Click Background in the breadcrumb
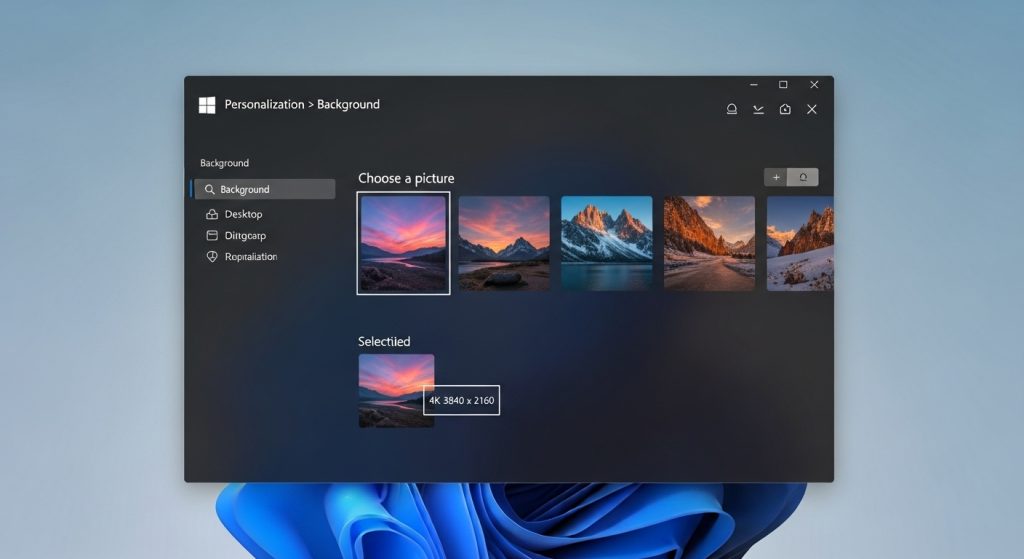The image size is (1024, 559). tap(348, 104)
